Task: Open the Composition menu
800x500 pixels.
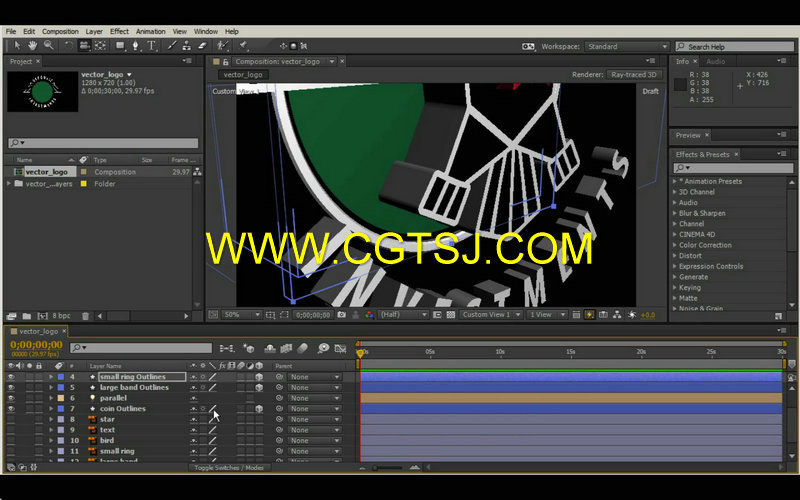Action: [x=60, y=32]
